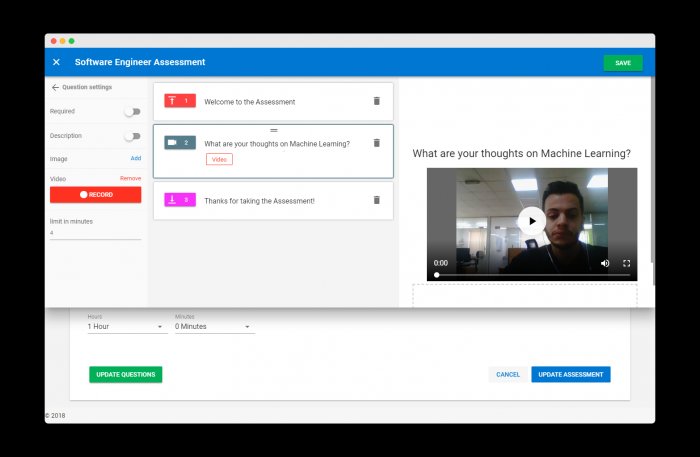Select the red text question badge numbered 1
Screen dimensions: 700x457
(x=180, y=101)
